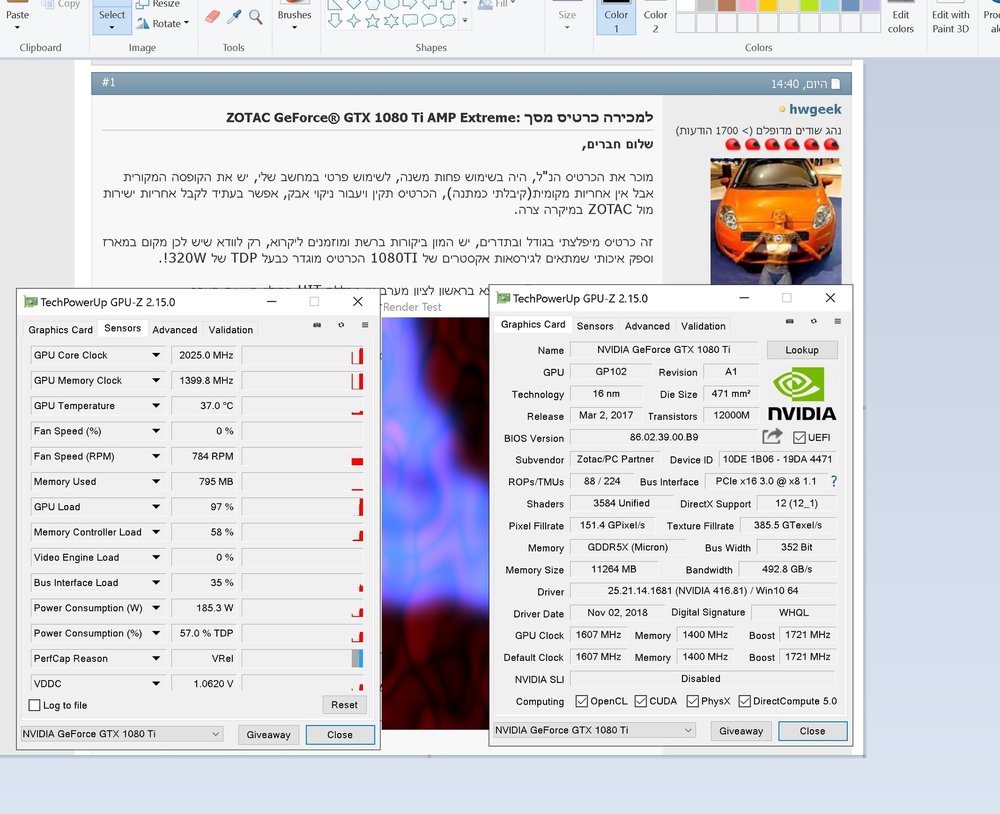This screenshot has height=814, width=1000.
Task: Open the Paste dropdown arrow
Action: pos(17,28)
